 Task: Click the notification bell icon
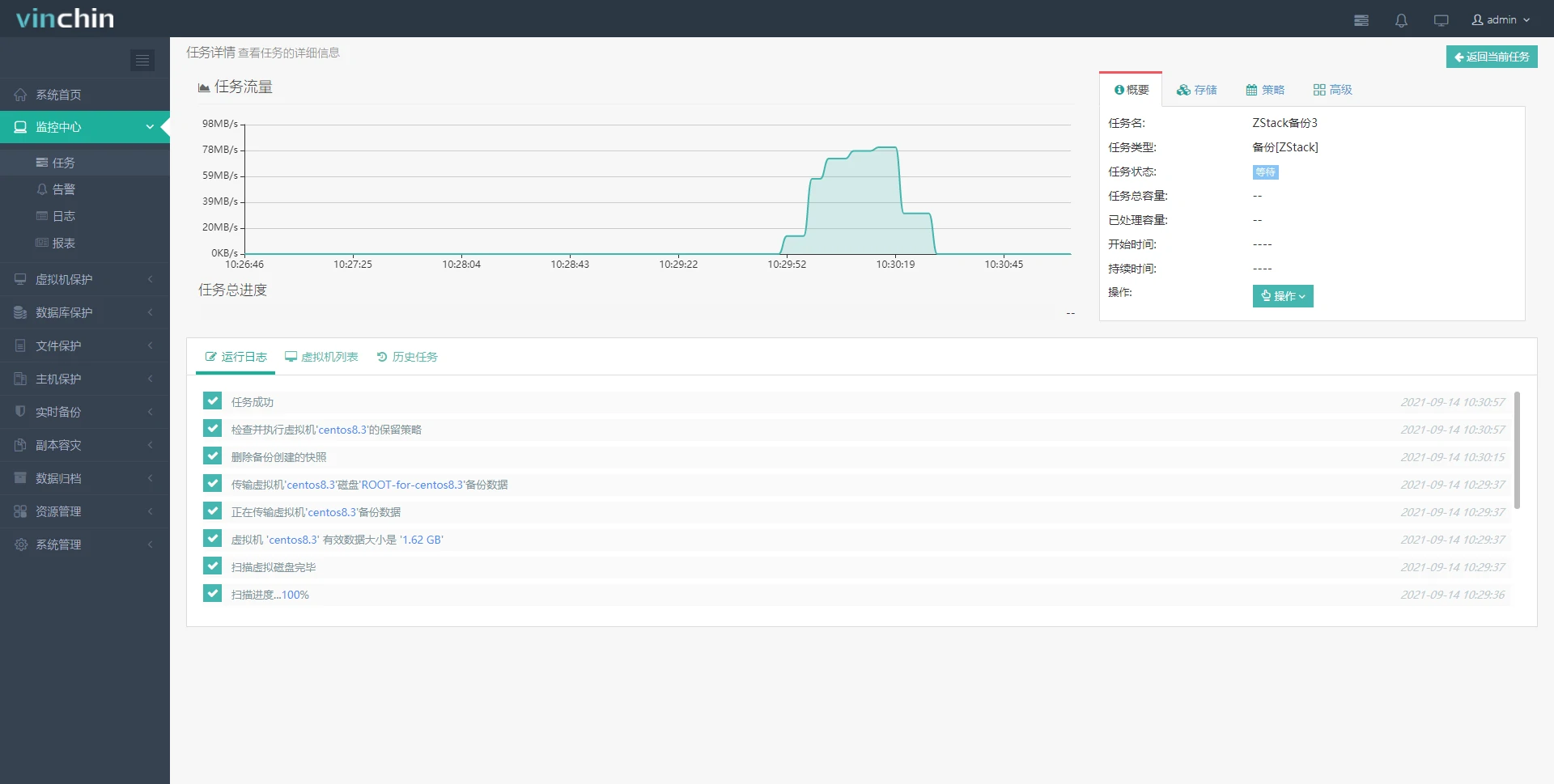click(x=1401, y=20)
